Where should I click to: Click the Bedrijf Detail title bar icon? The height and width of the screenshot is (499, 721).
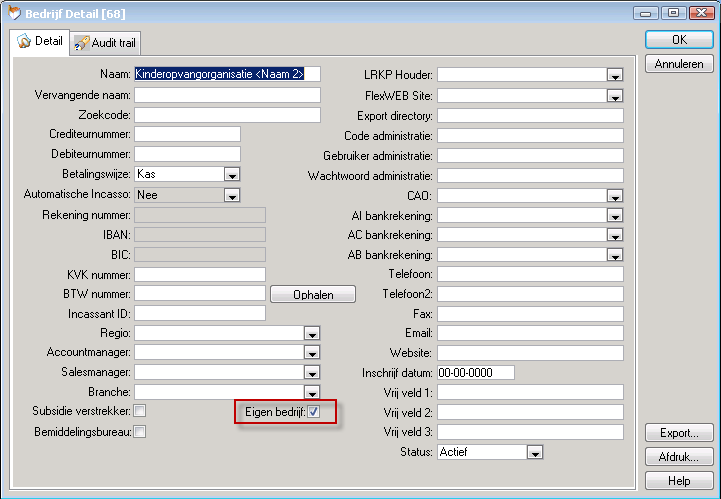(13, 13)
